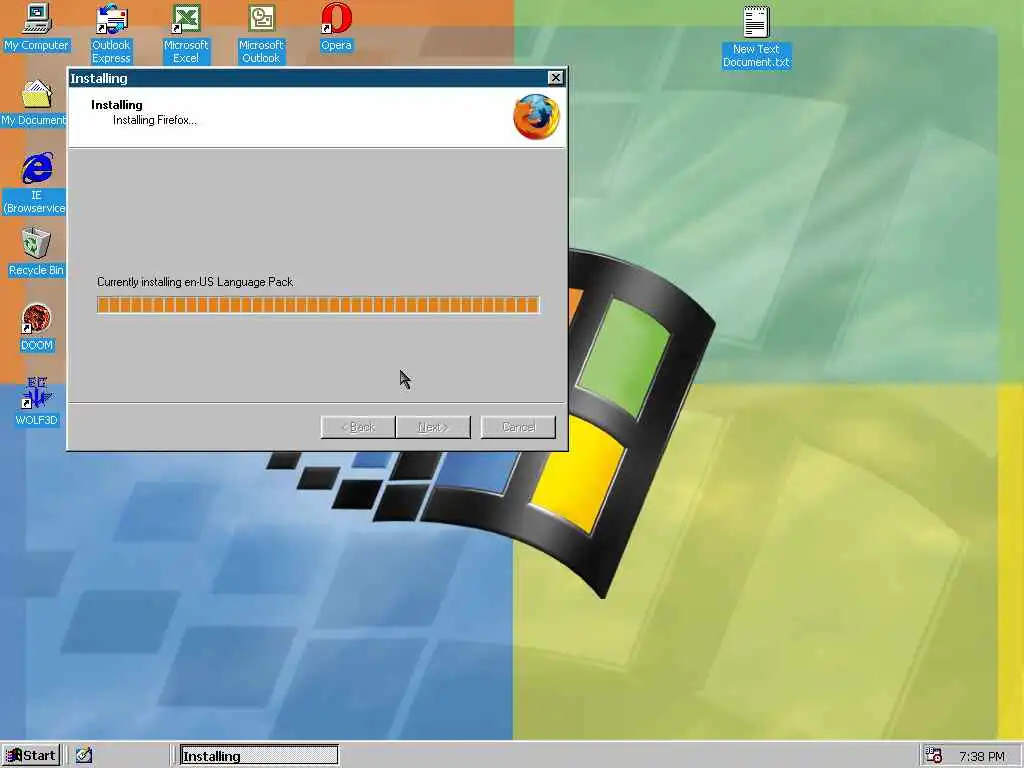Click the quick launch icon beside Start
Image resolution: width=1024 pixels, height=768 pixels.
84,755
